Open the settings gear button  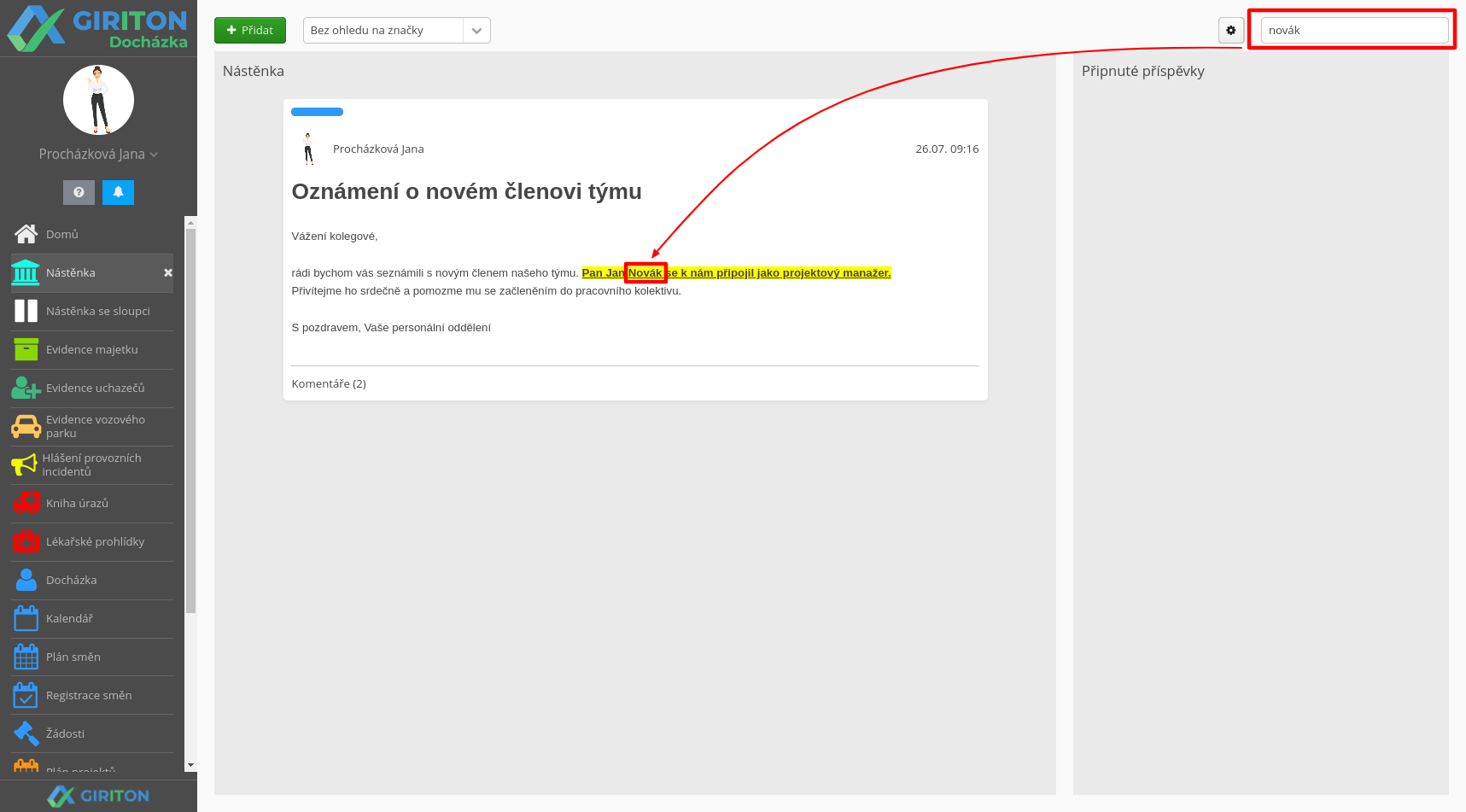click(1231, 30)
